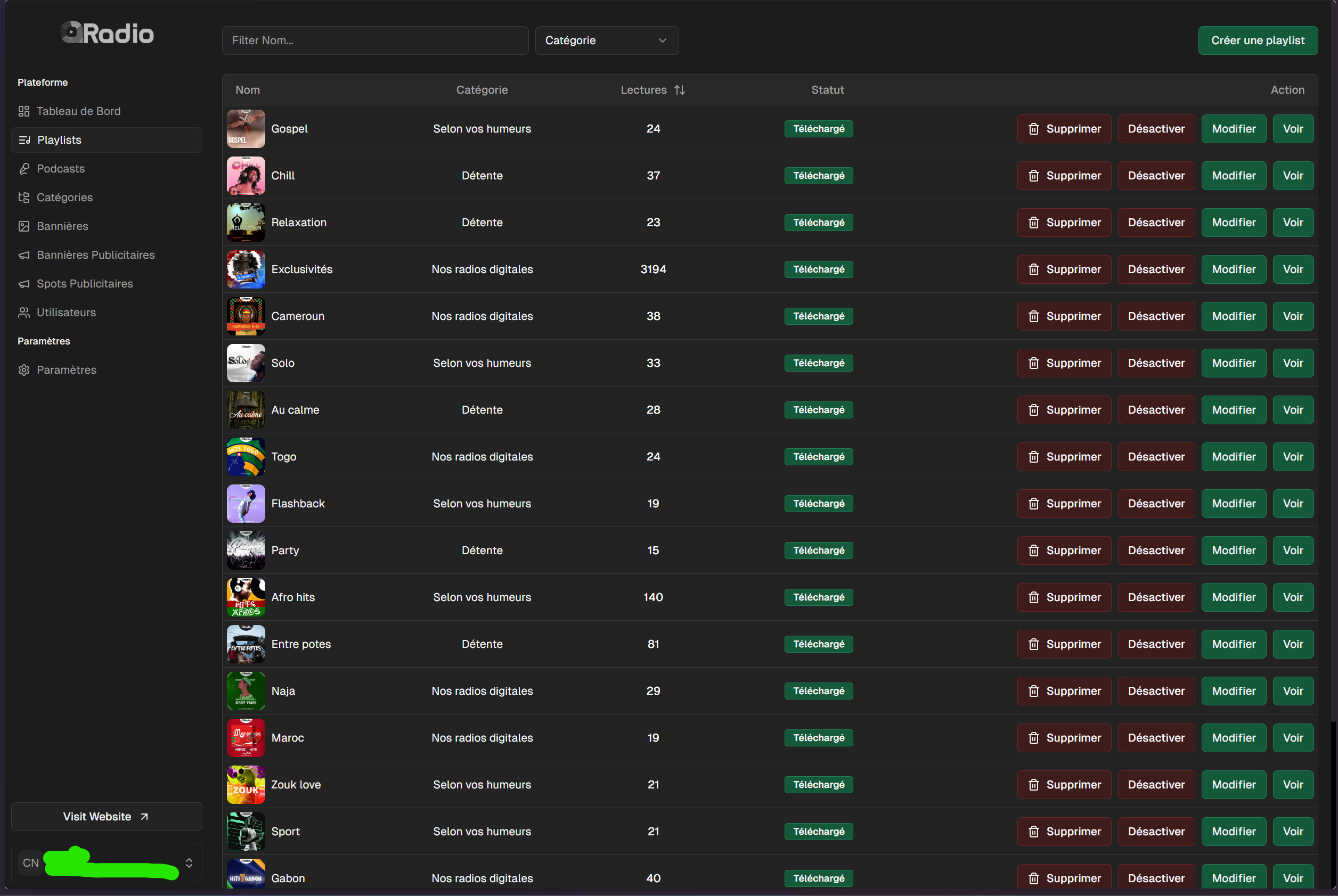This screenshot has height=896, width=1338.
Task: Disable the Gospel playlist with Désactiver
Action: [1156, 129]
